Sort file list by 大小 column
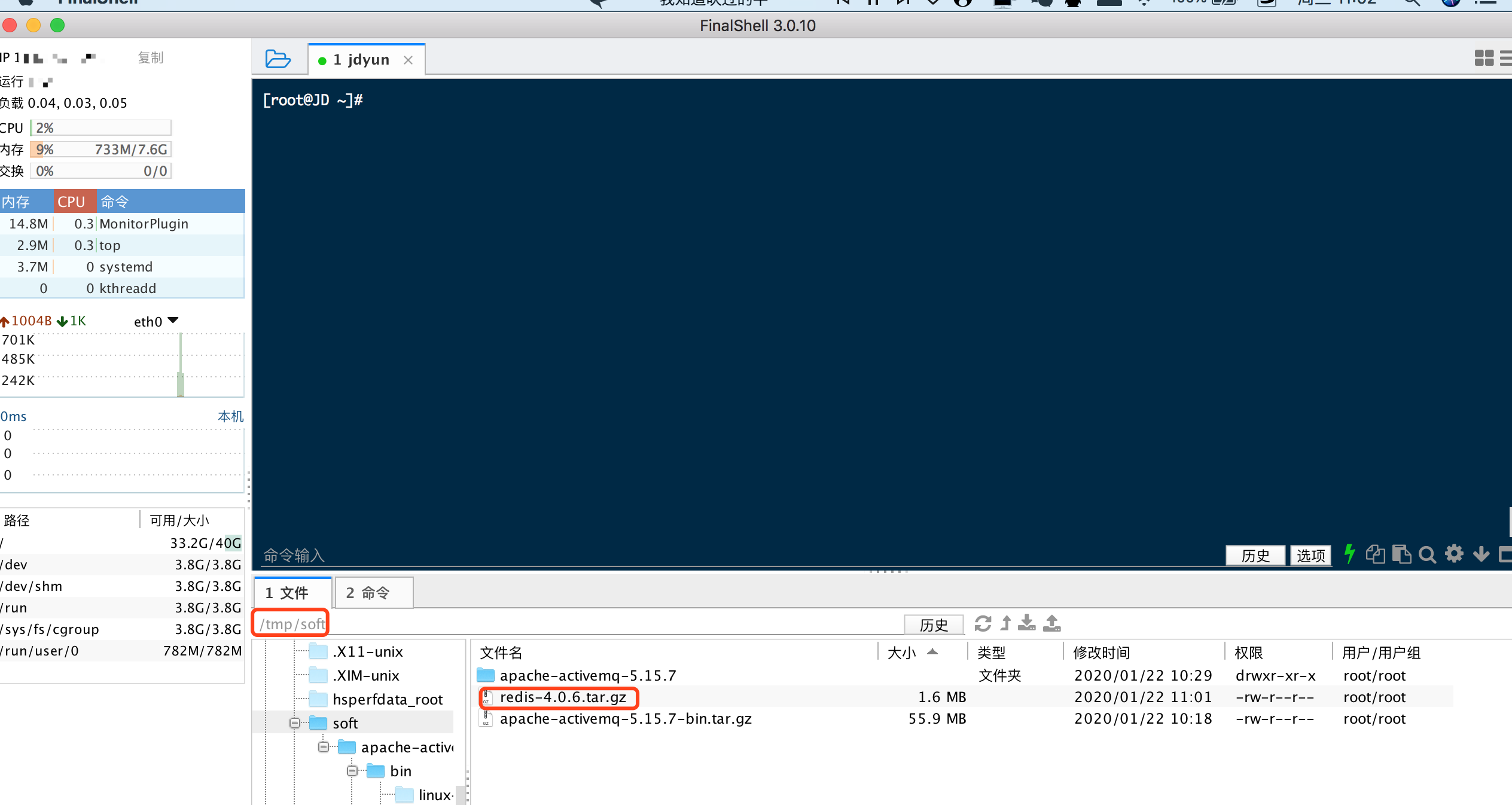This screenshot has height=805, width=1512. tap(902, 652)
